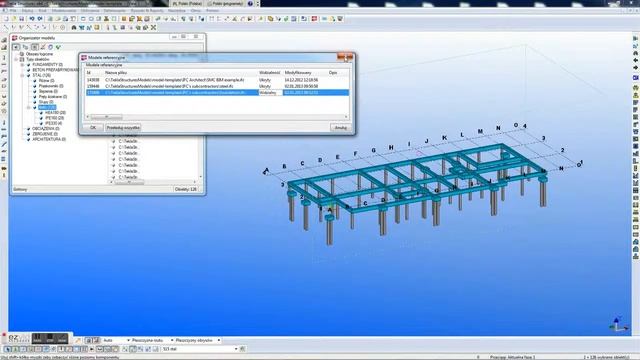The width and height of the screenshot is (640, 360).
Task: Open the Pomoc menu
Action: click(212, 11)
